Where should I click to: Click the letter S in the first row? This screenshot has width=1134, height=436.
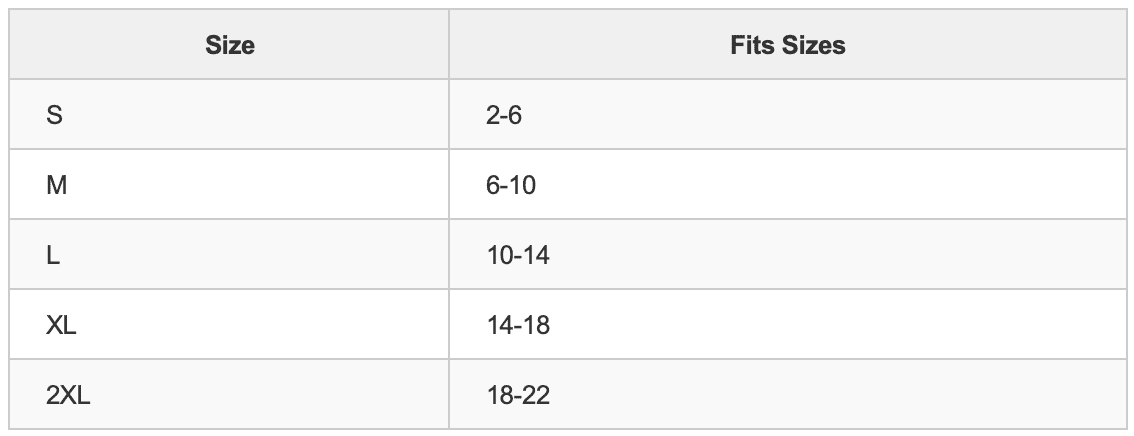(55, 115)
